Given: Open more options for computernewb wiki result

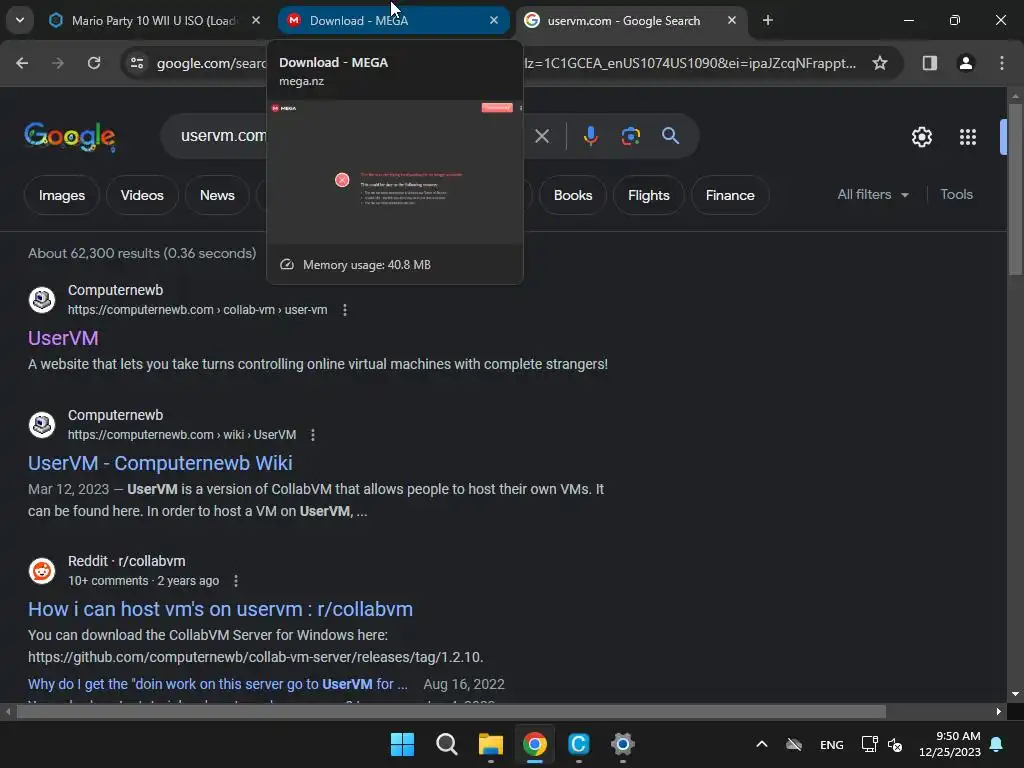Looking at the screenshot, I should tap(313, 435).
